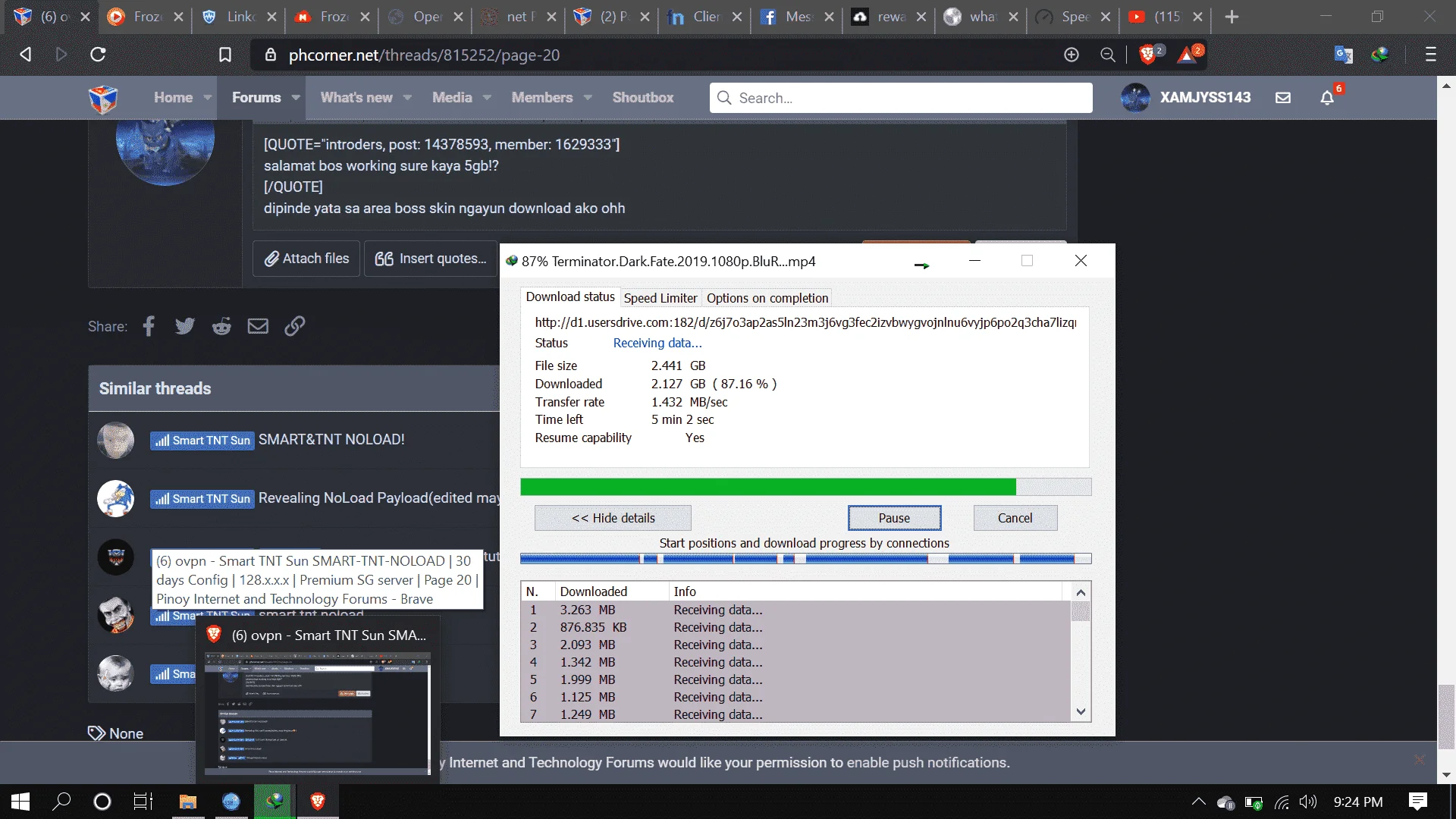
Task: Click Smart TNT Sun tag on SMART&TNT thread
Action: click(202, 441)
